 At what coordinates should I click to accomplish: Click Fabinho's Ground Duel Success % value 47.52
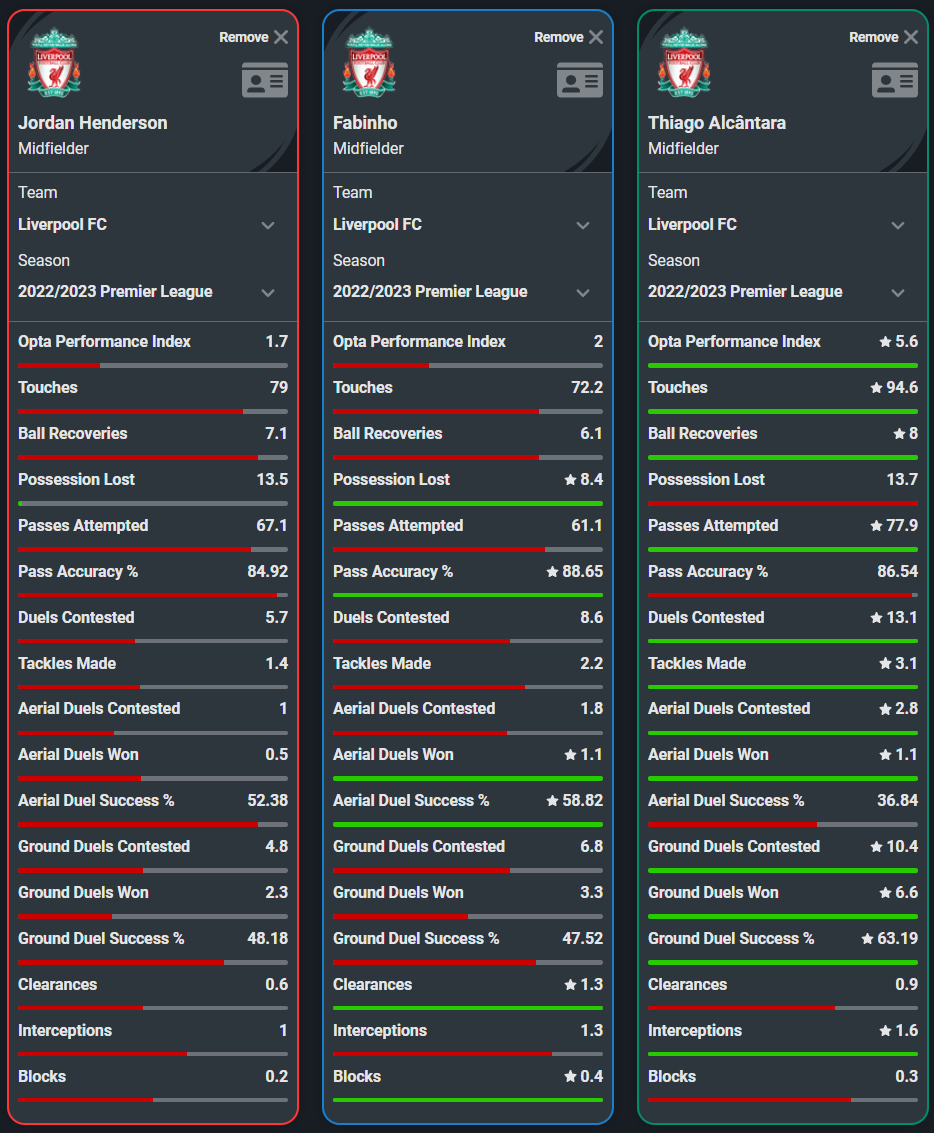582,939
